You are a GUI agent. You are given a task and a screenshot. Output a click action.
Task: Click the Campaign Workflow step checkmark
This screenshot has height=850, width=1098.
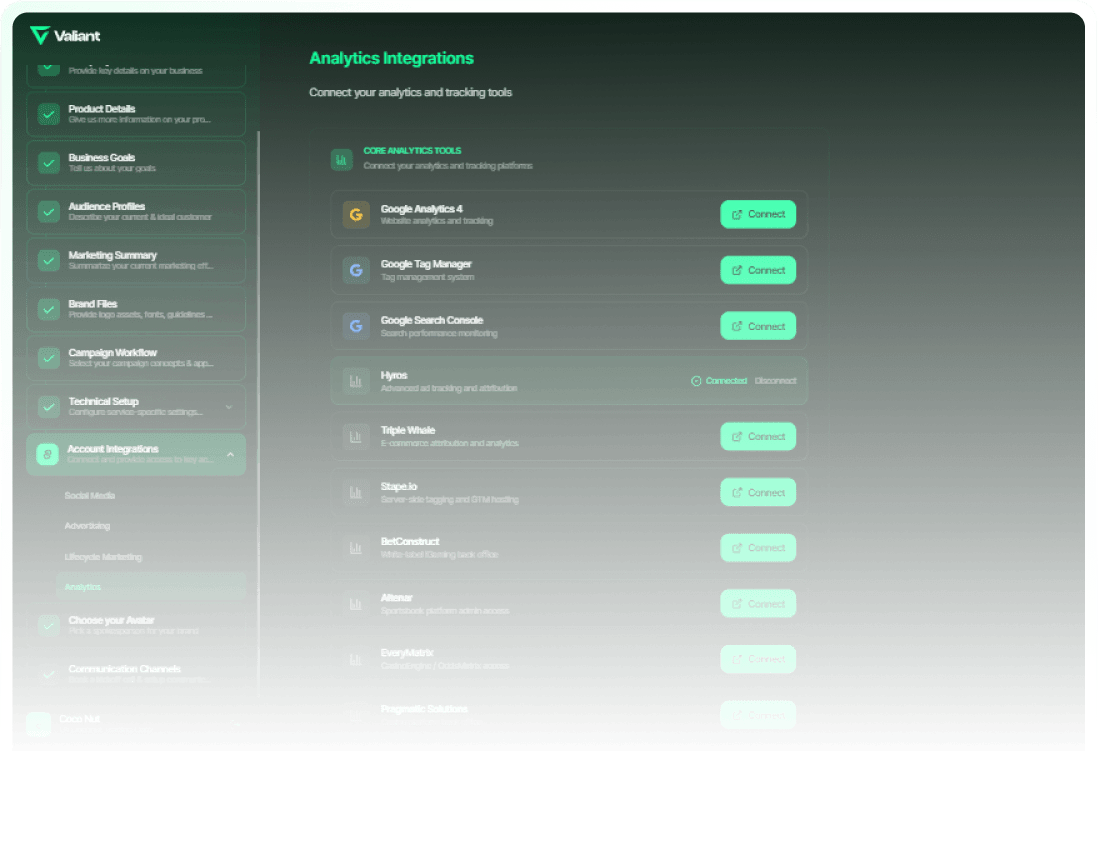click(x=48, y=358)
